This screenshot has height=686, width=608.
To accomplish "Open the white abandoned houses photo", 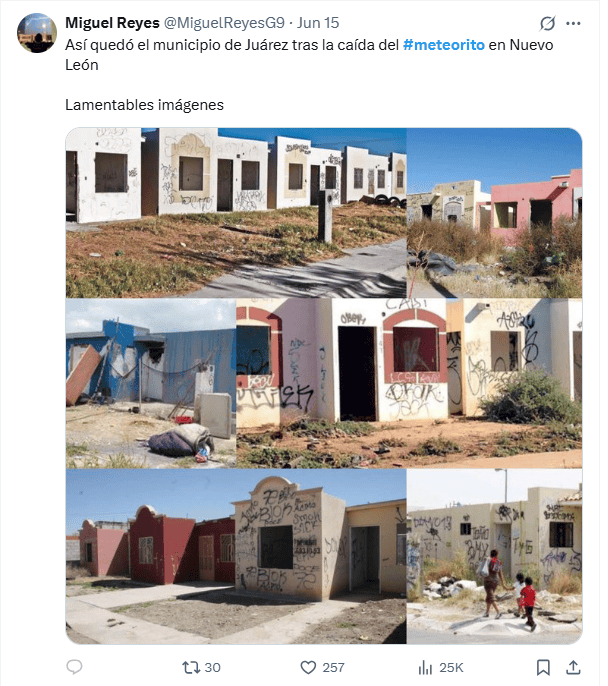I will 236,213.
